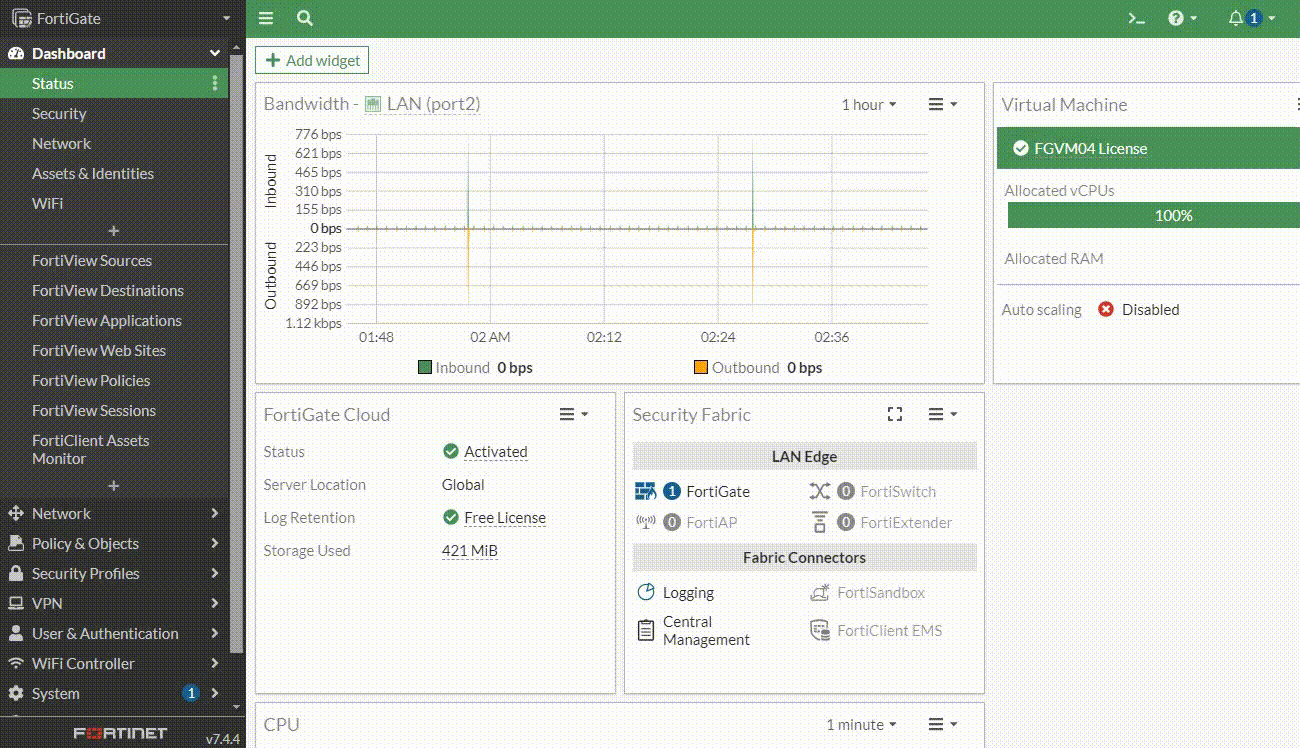Toggle the hamburger navigation menu icon
Viewport: 1300px width, 748px height.
pos(265,18)
